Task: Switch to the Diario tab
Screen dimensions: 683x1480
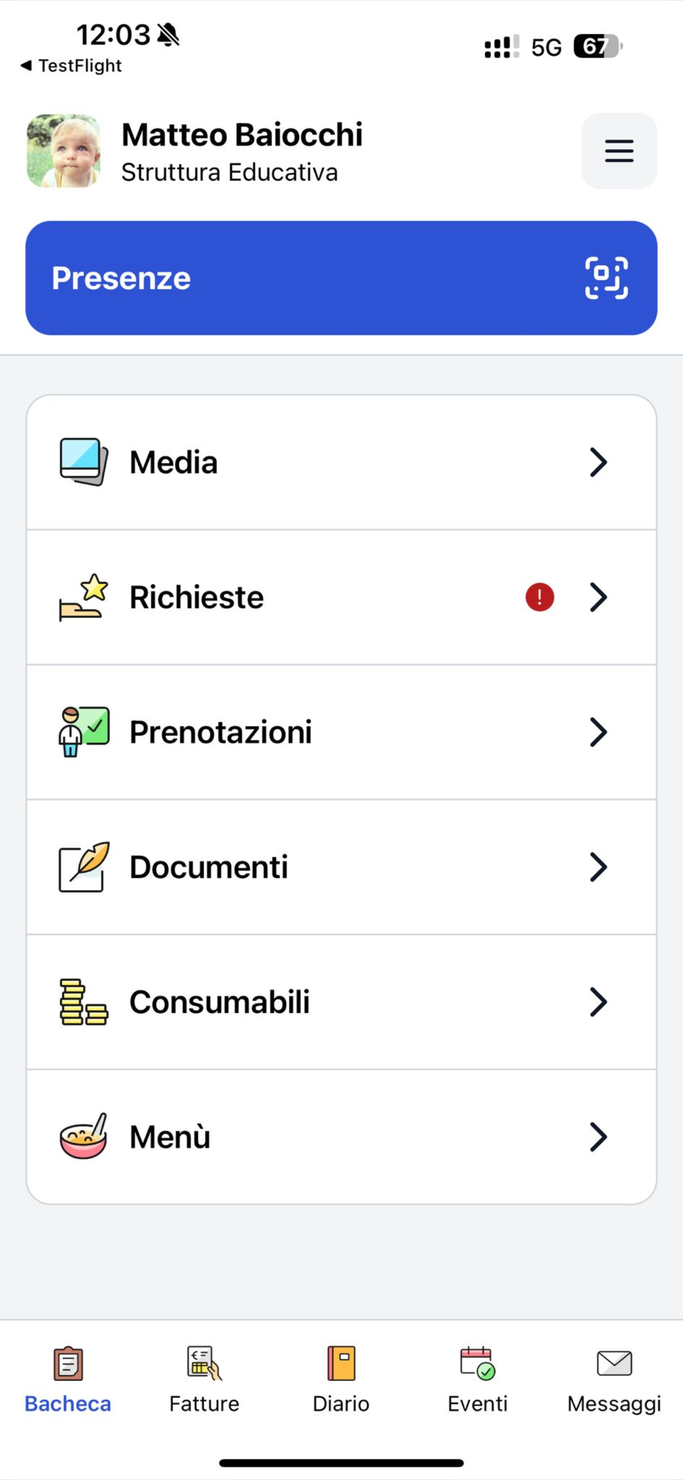Action: [341, 1380]
